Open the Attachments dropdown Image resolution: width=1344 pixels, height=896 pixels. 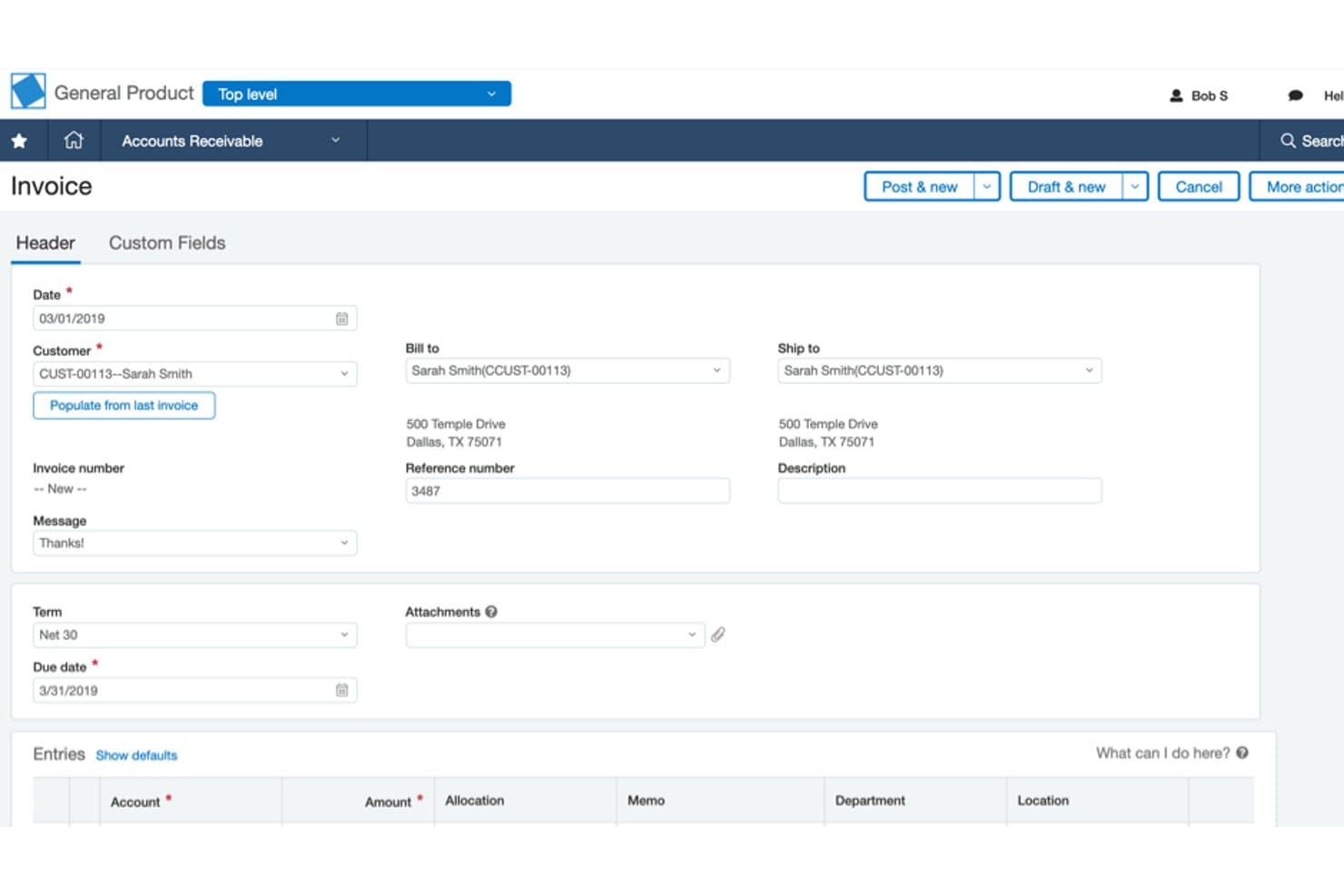pyautogui.click(x=555, y=635)
